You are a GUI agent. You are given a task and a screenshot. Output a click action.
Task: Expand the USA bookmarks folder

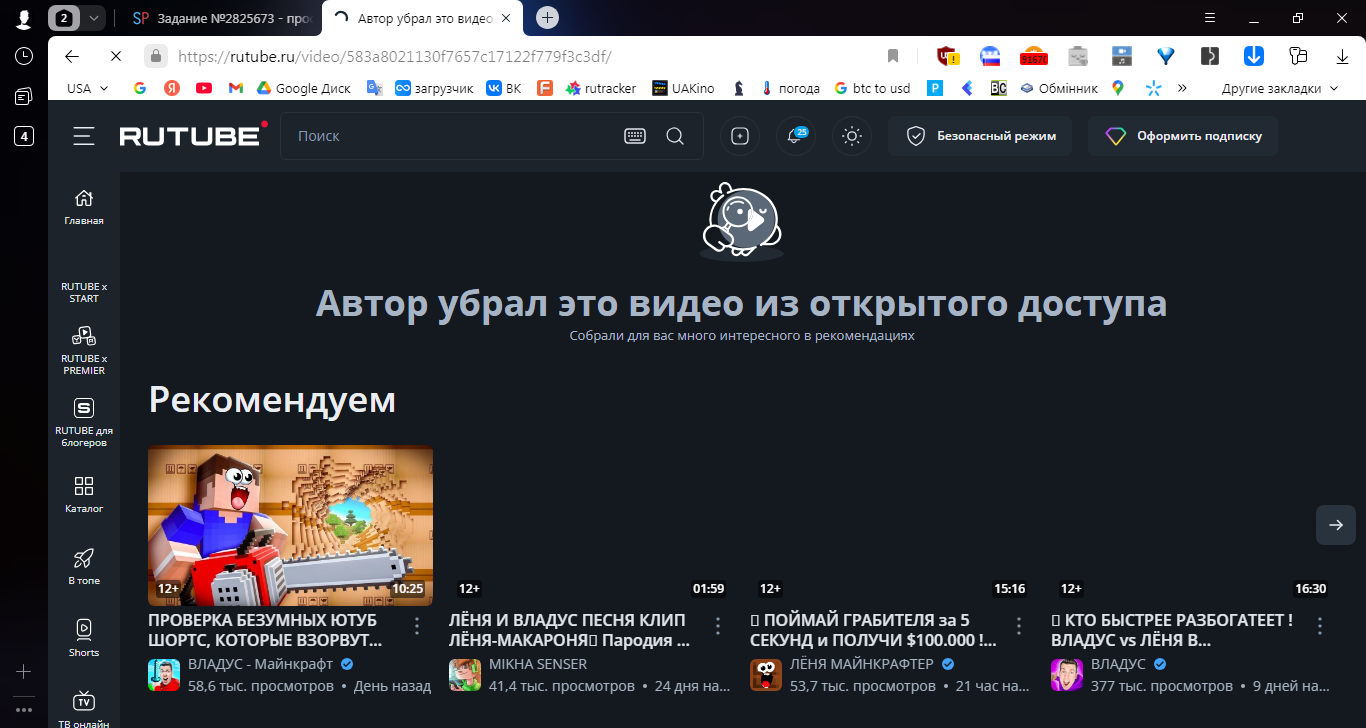click(87, 88)
